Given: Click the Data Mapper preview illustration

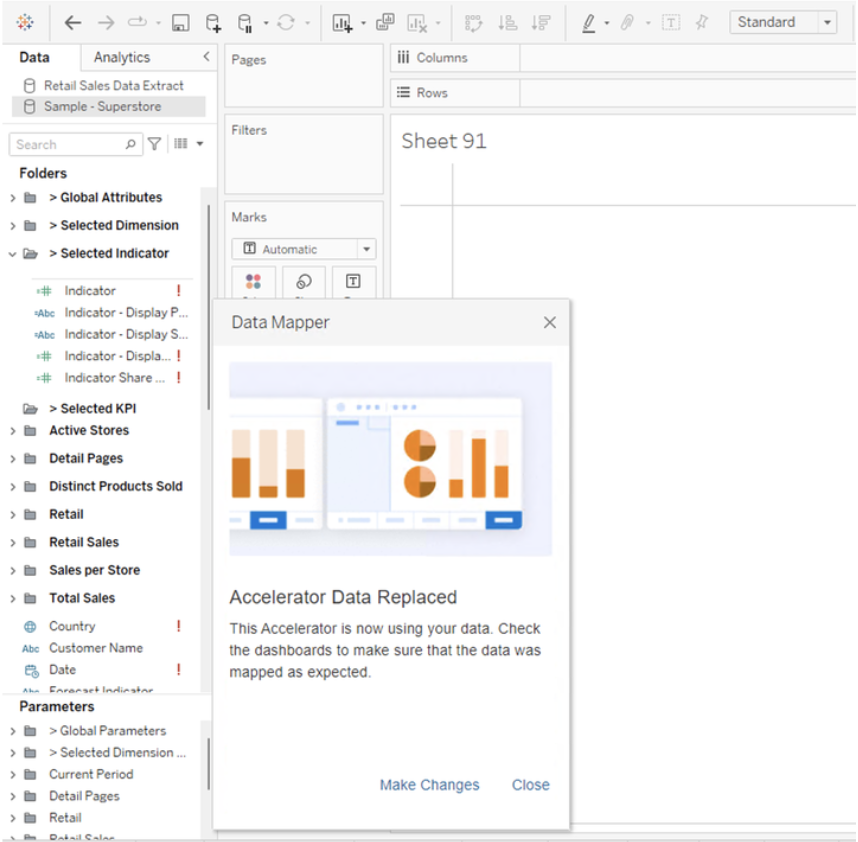Looking at the screenshot, I should 390,458.
